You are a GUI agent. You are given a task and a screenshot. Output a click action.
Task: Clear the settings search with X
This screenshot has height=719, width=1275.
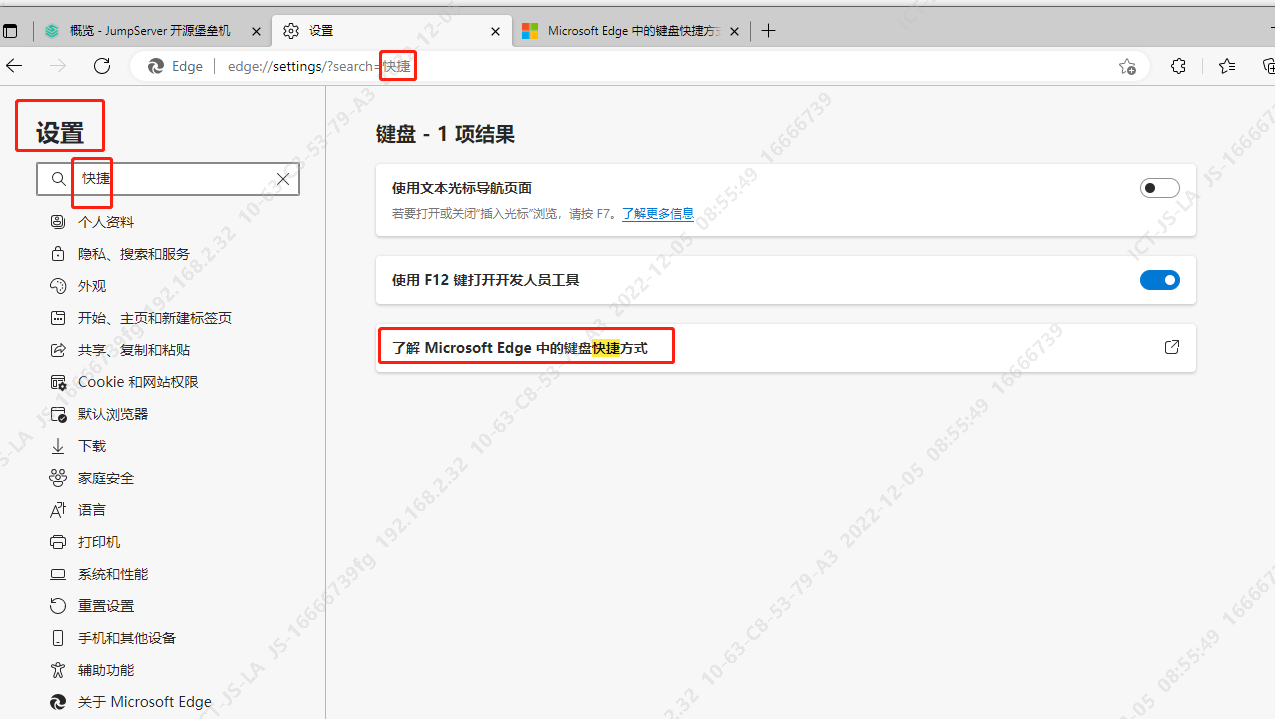click(283, 179)
